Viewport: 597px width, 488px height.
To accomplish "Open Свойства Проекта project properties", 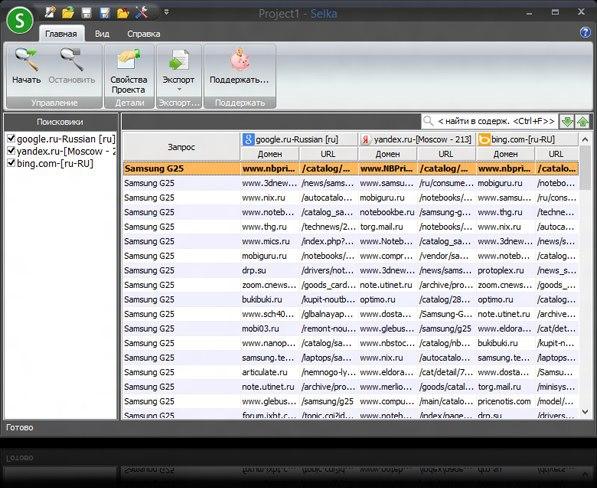I will (129, 71).
